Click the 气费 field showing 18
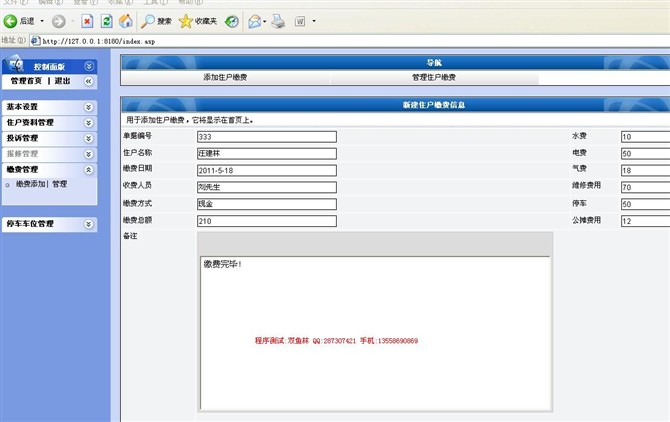This screenshot has height=422, width=670. click(x=645, y=170)
